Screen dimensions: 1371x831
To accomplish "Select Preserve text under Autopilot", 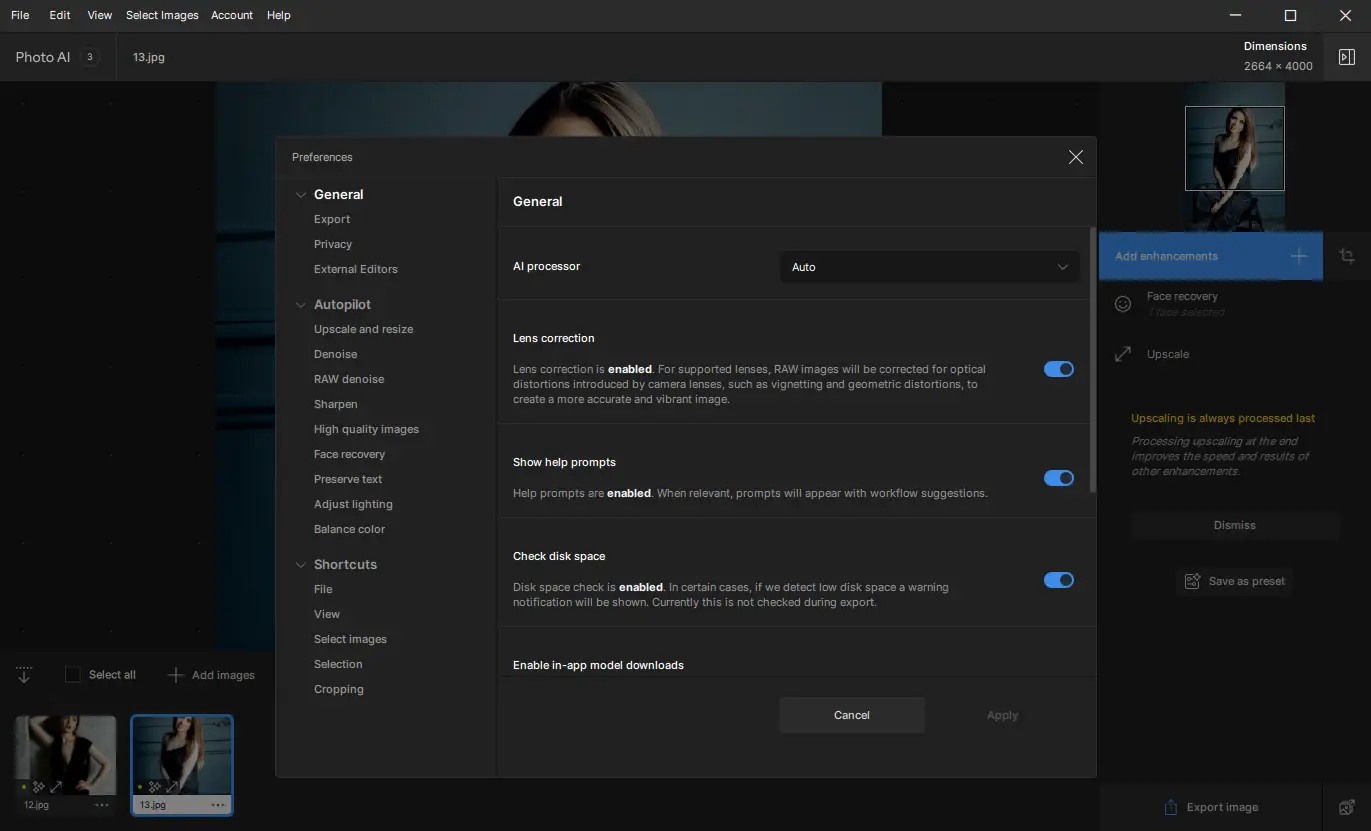I will pyautogui.click(x=348, y=479).
